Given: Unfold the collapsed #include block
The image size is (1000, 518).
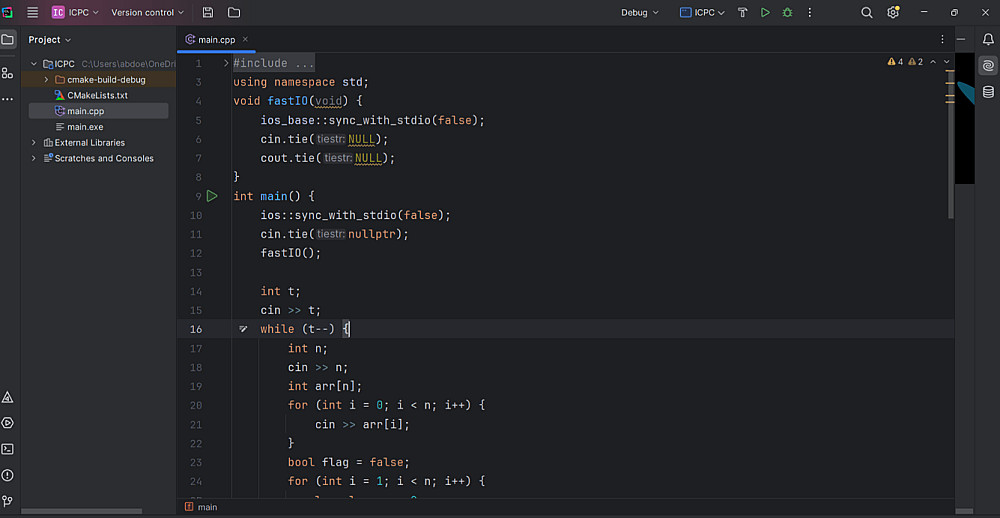Looking at the screenshot, I should [x=226, y=63].
